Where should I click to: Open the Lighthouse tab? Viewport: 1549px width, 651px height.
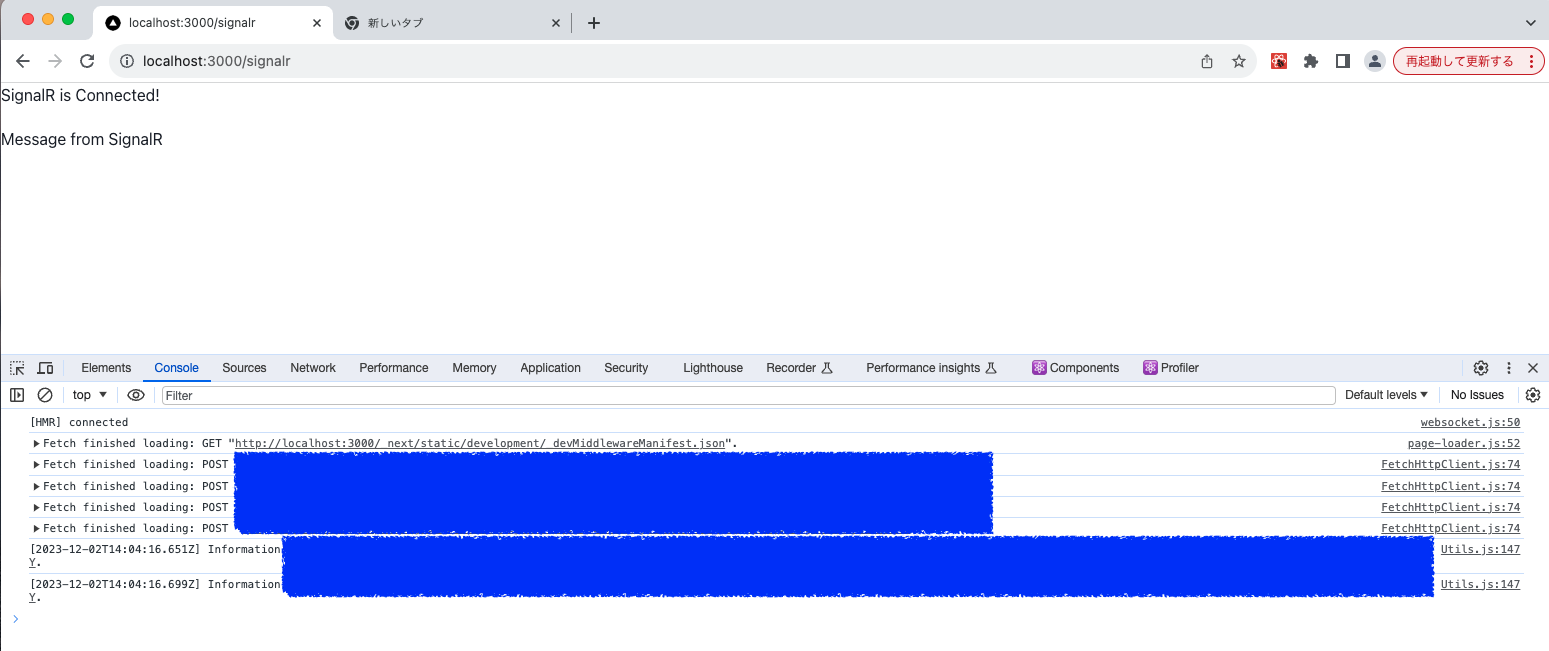coord(713,368)
